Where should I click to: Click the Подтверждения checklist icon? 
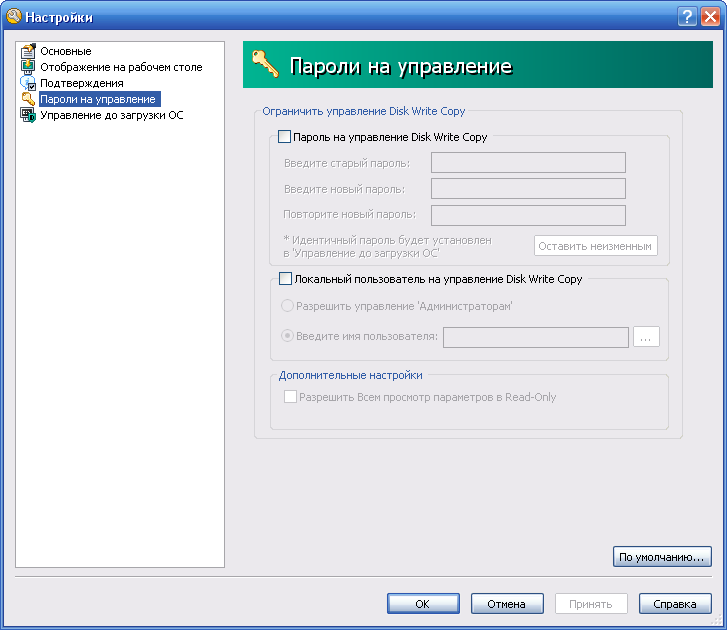[28, 83]
